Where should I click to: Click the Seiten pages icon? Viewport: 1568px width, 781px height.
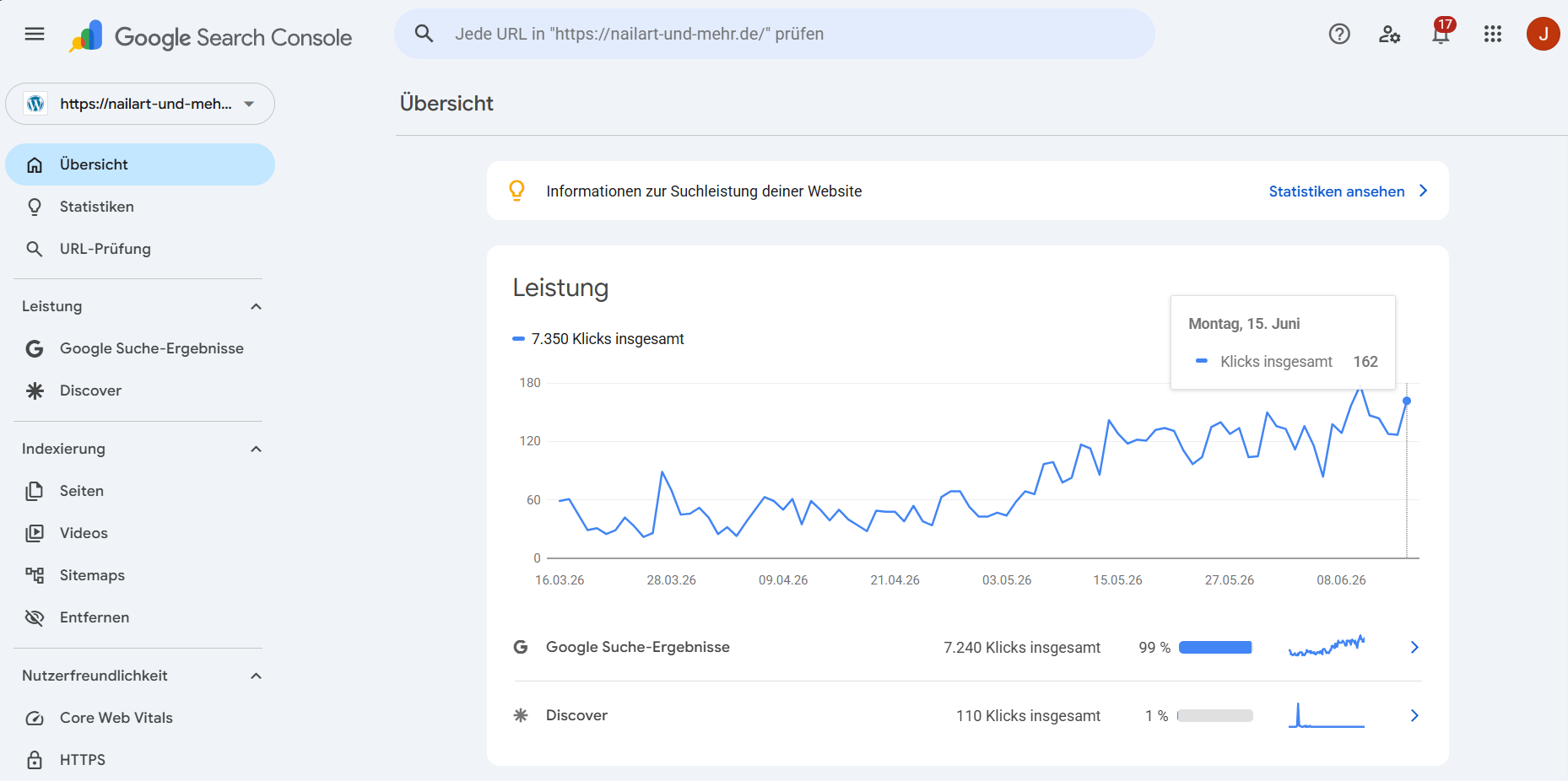35,491
